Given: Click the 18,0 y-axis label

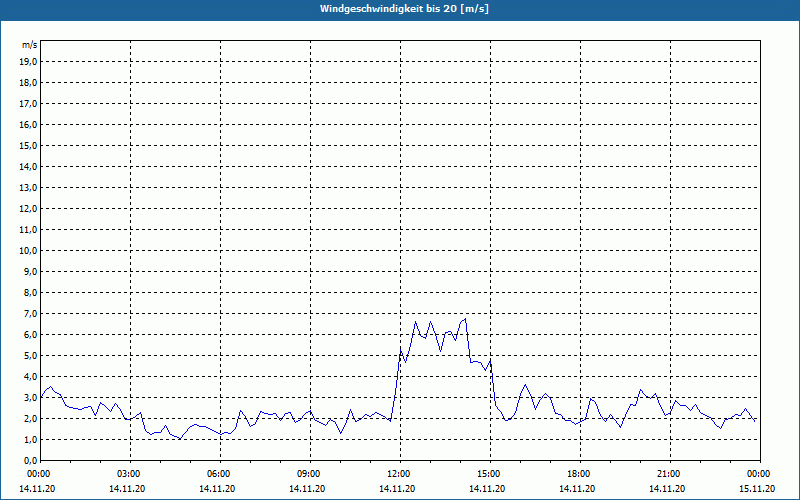Looking at the screenshot, I should click(29, 83).
